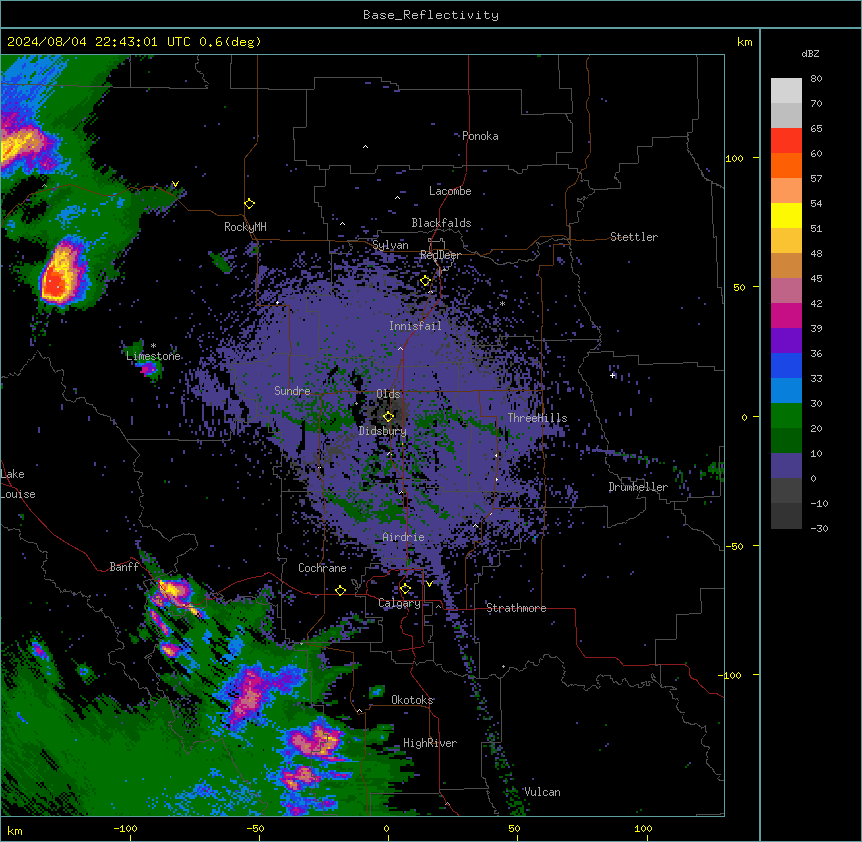Image resolution: width=862 pixels, height=842 pixels.
Task: Click the Stettler label
Action: pos(634,237)
